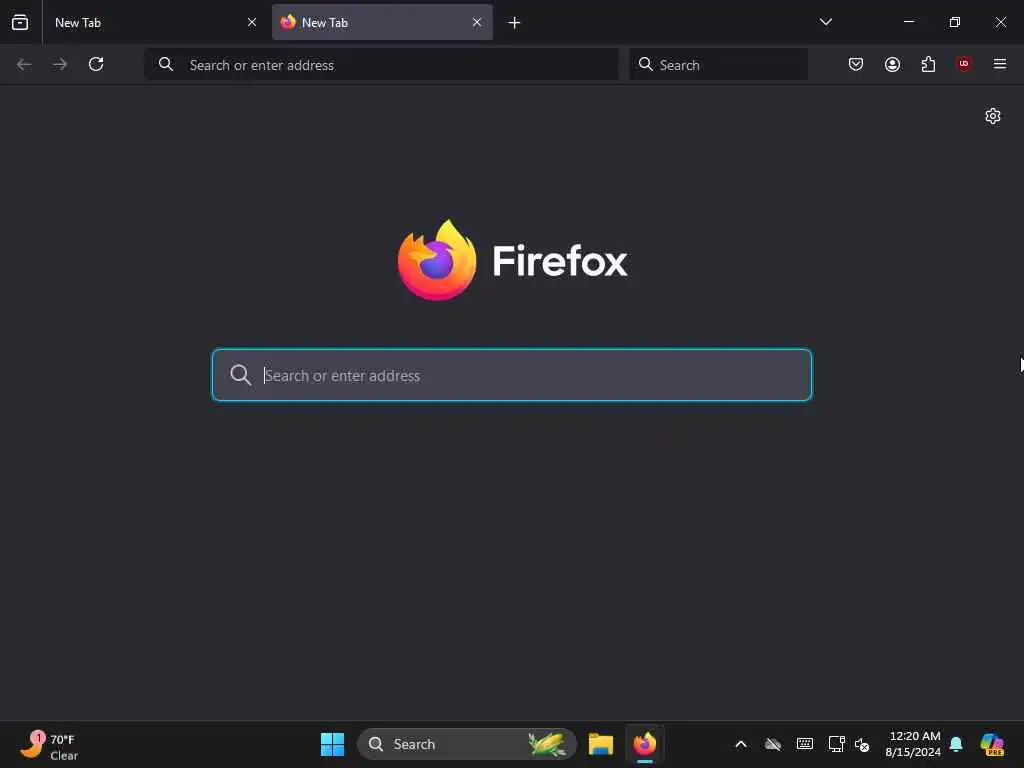Open the Windows Start menu
This screenshot has width=1024, height=768.
(x=332, y=744)
